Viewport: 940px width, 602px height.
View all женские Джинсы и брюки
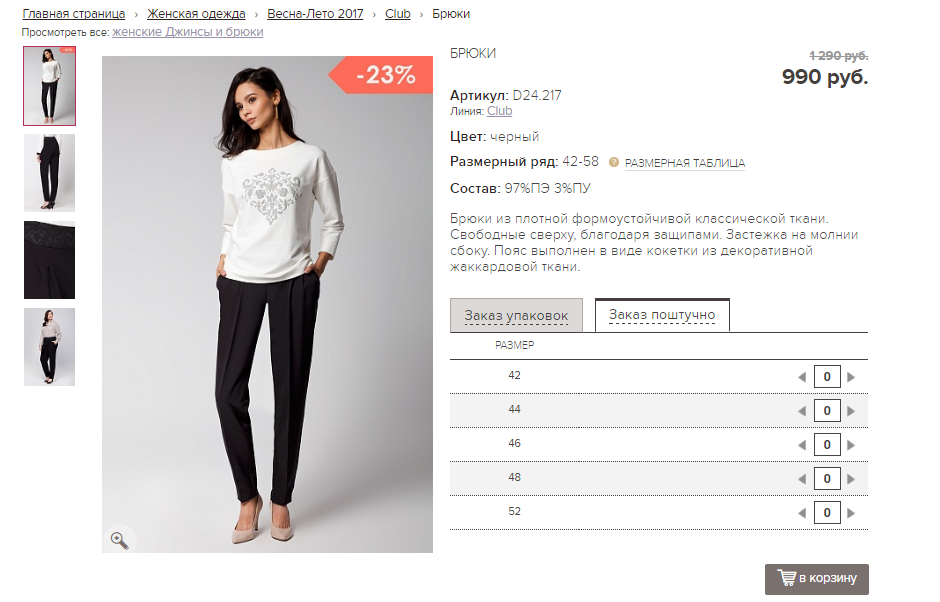click(187, 32)
